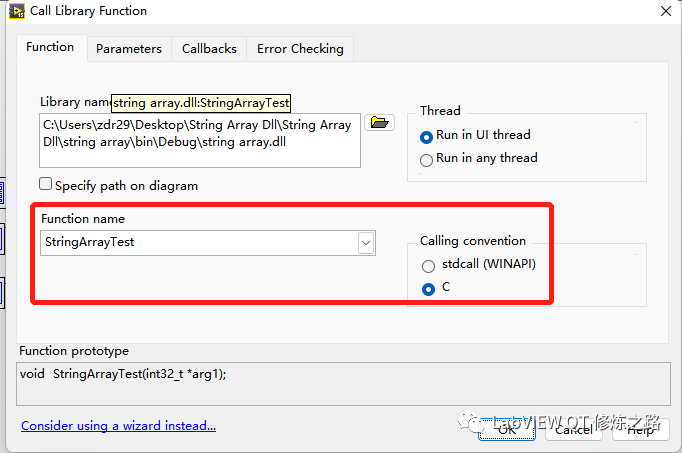Choose Run in any thread option
Viewport: 682px width, 453px height.
click(x=428, y=159)
